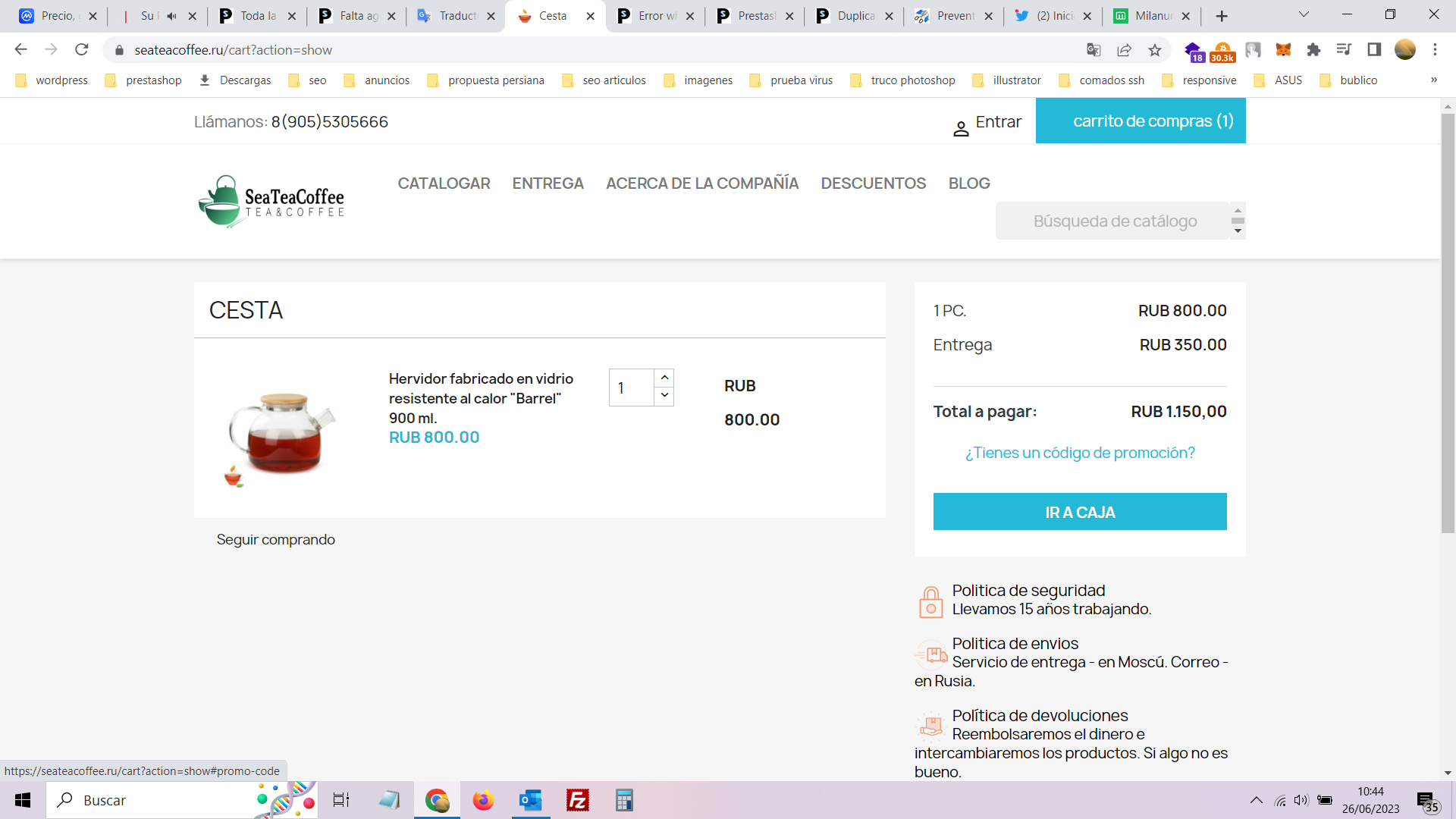The width and height of the screenshot is (1456, 819).
Task: Open the MetaMask fox extension
Action: [1283, 50]
